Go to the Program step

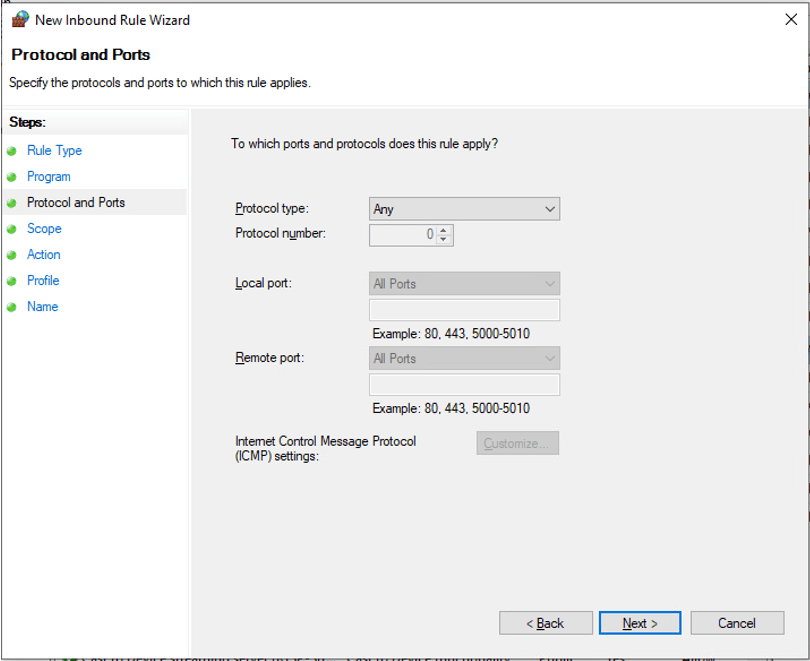click(x=49, y=177)
